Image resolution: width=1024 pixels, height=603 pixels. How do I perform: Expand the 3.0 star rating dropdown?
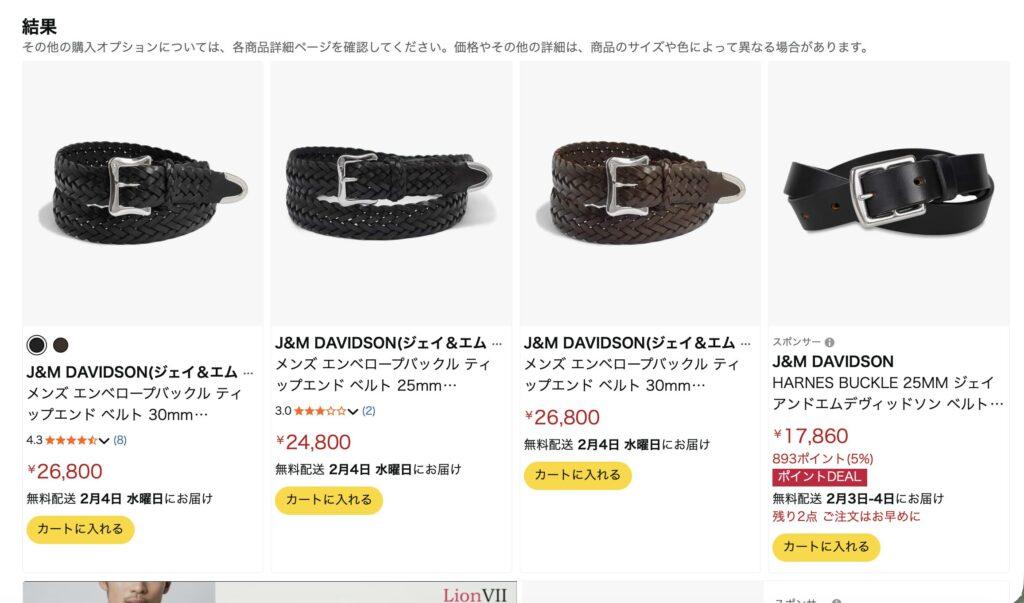tap(353, 412)
